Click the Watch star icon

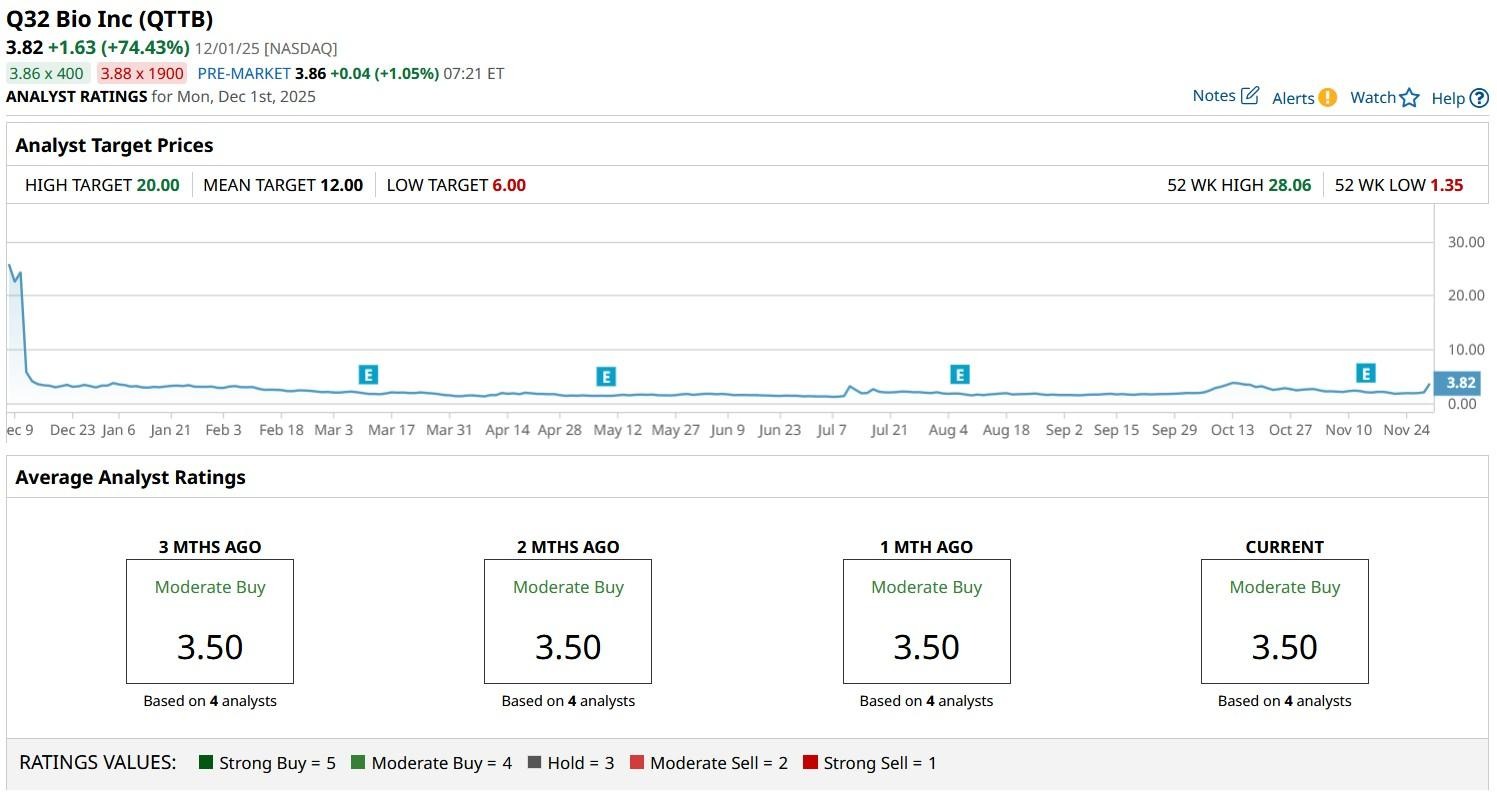pos(1409,98)
